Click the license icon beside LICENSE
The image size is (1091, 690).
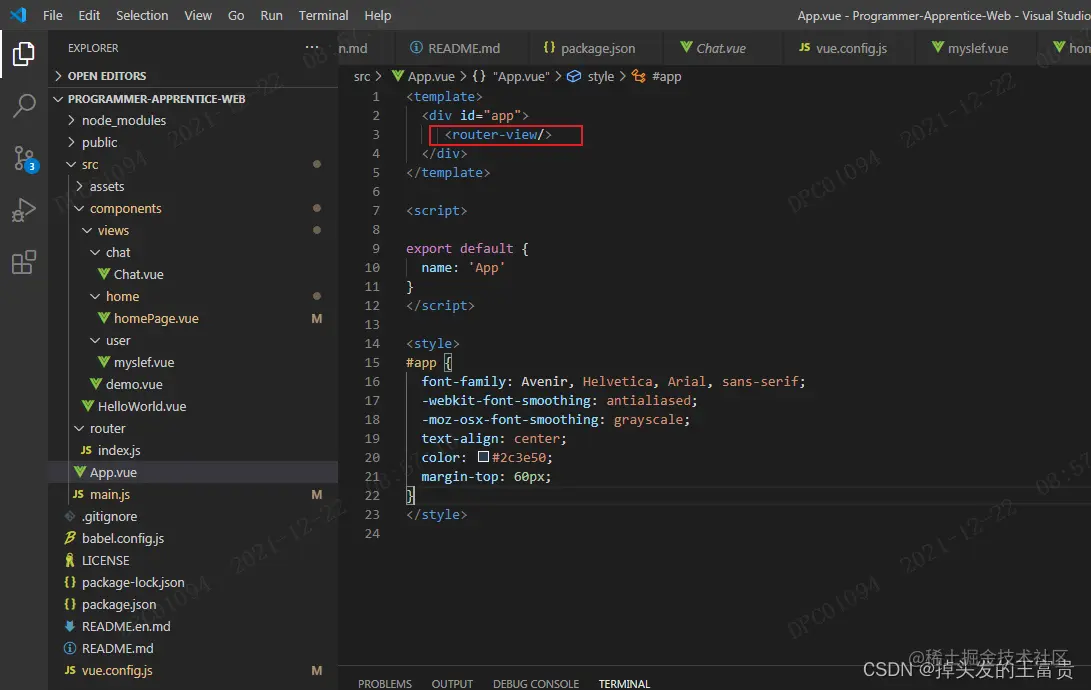point(70,560)
